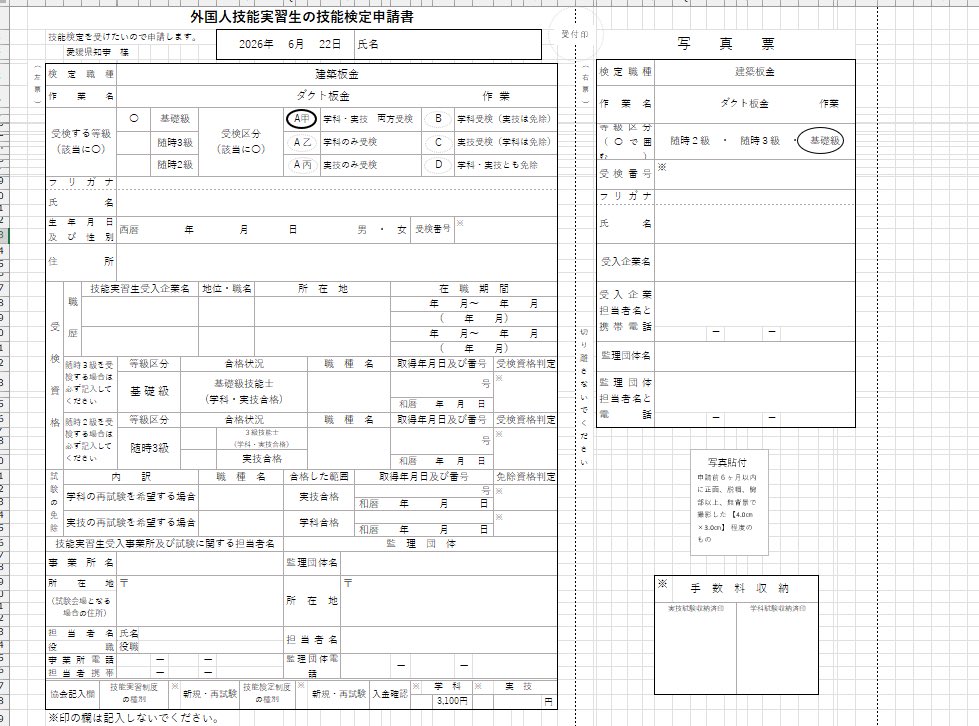Select the A丙 oval option
Image resolution: width=979 pixels, height=726 pixels.
(302, 165)
